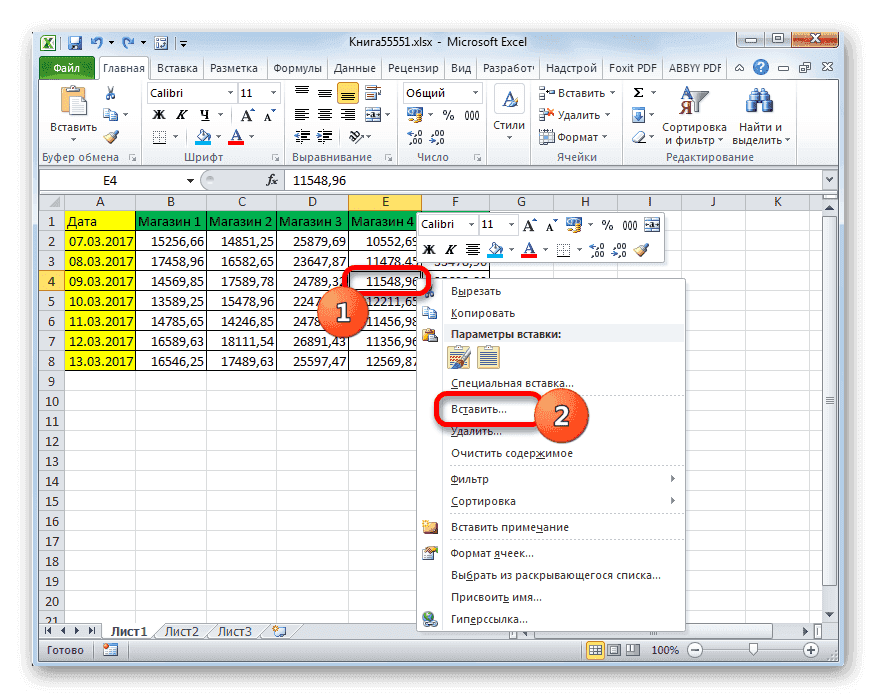
Task: Toggle italic formatting with the К button
Action: click(181, 114)
